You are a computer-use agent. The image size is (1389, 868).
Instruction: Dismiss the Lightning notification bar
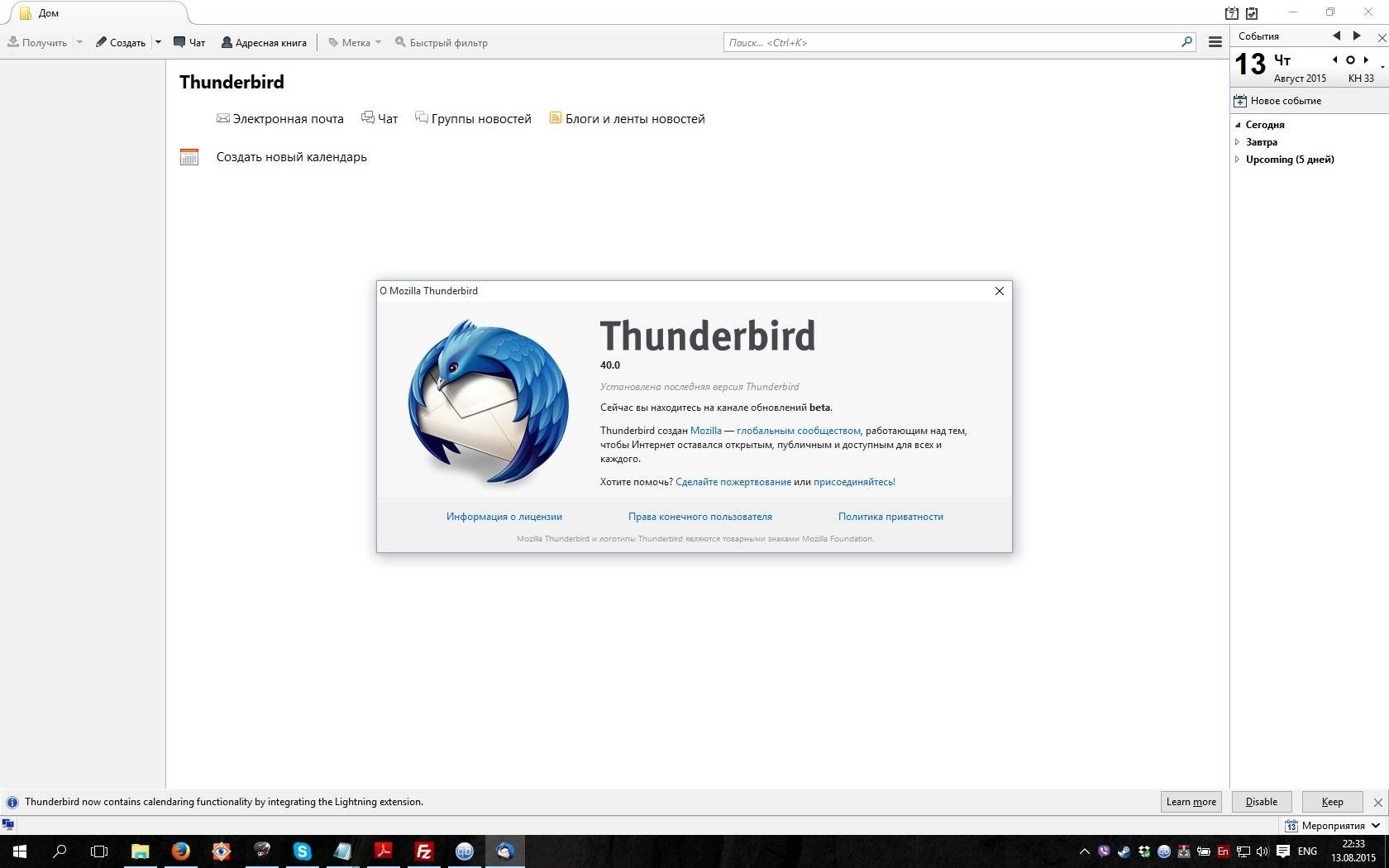click(x=1377, y=802)
